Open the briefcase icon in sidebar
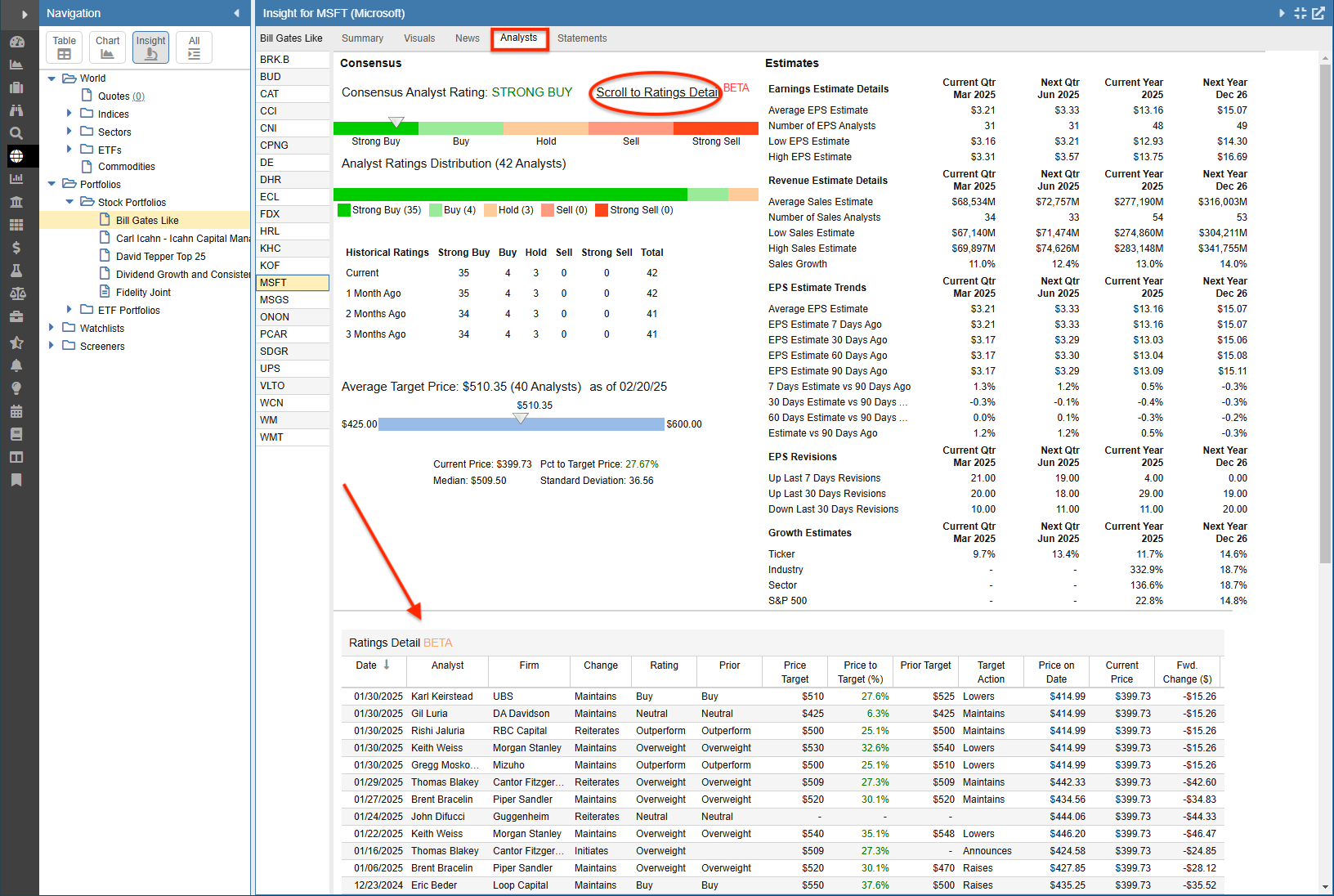 (16, 316)
